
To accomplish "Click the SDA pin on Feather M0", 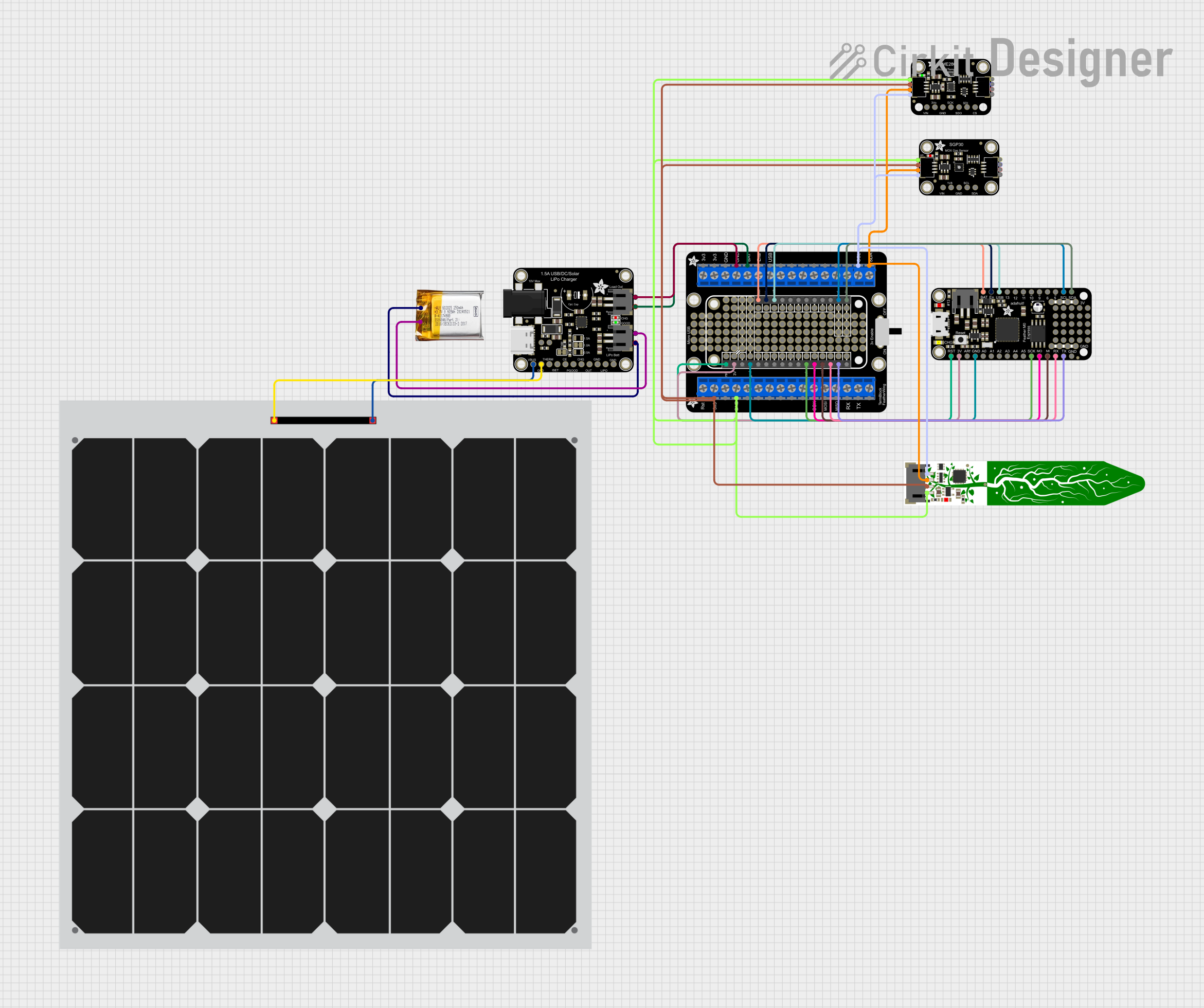I will pos(1071,292).
